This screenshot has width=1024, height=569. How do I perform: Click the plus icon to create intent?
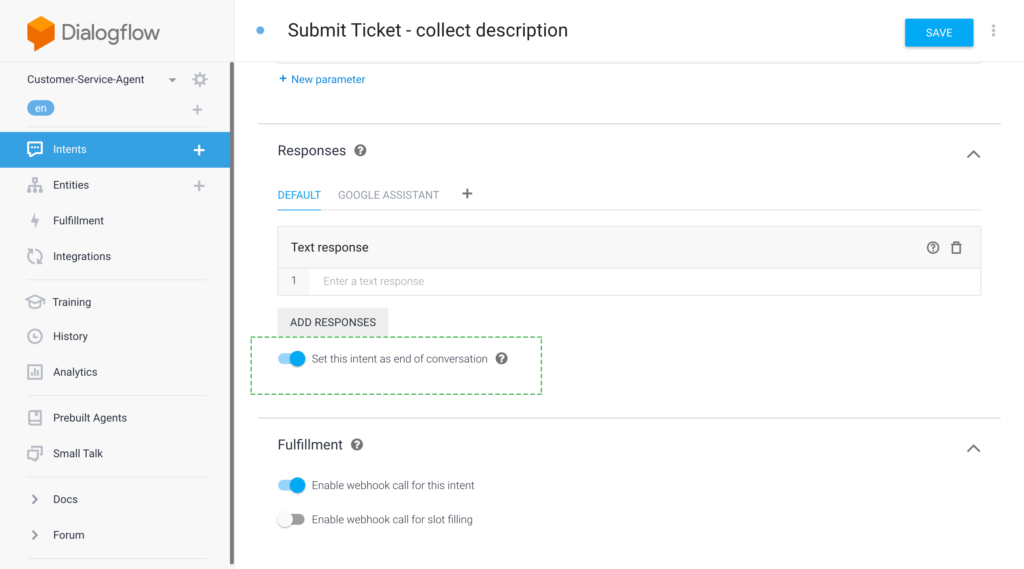(x=199, y=150)
